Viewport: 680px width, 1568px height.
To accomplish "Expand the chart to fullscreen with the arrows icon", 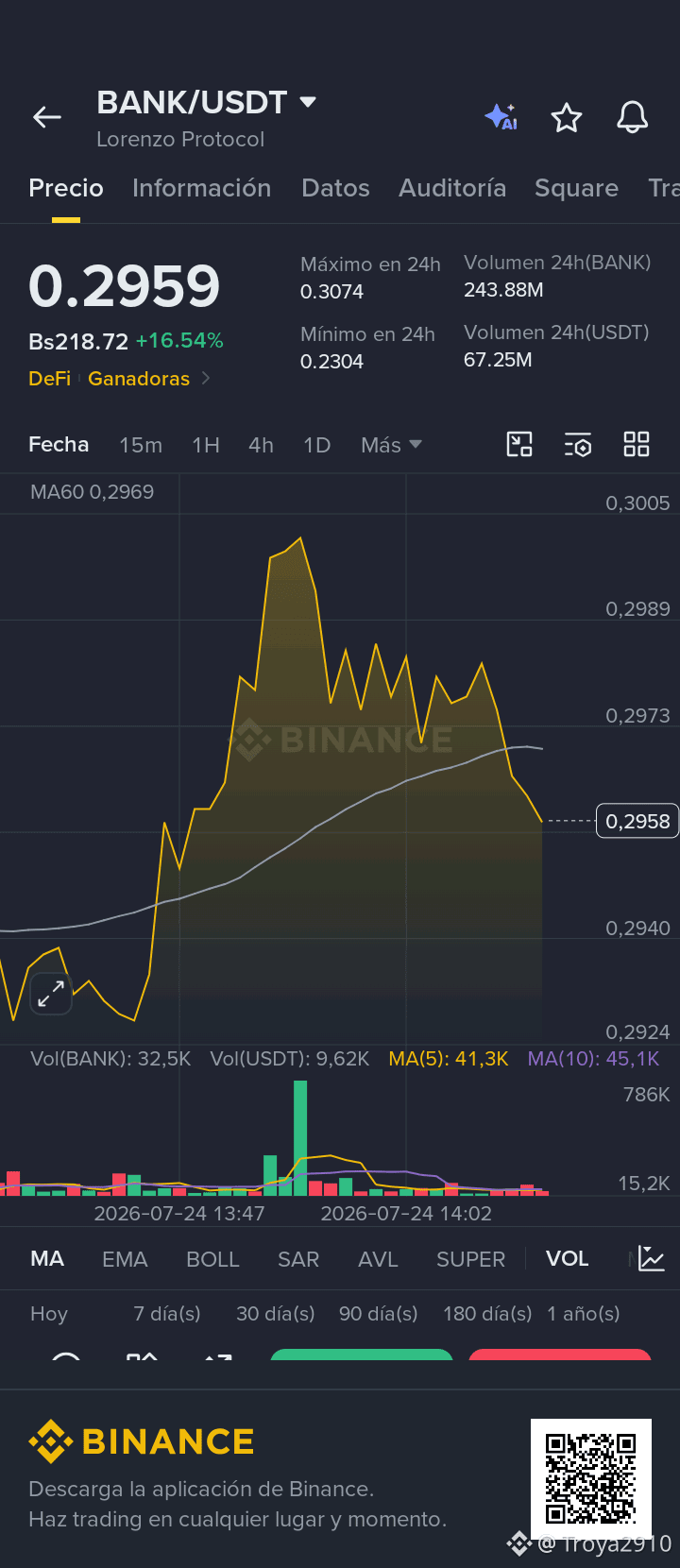I will pyautogui.click(x=51, y=993).
